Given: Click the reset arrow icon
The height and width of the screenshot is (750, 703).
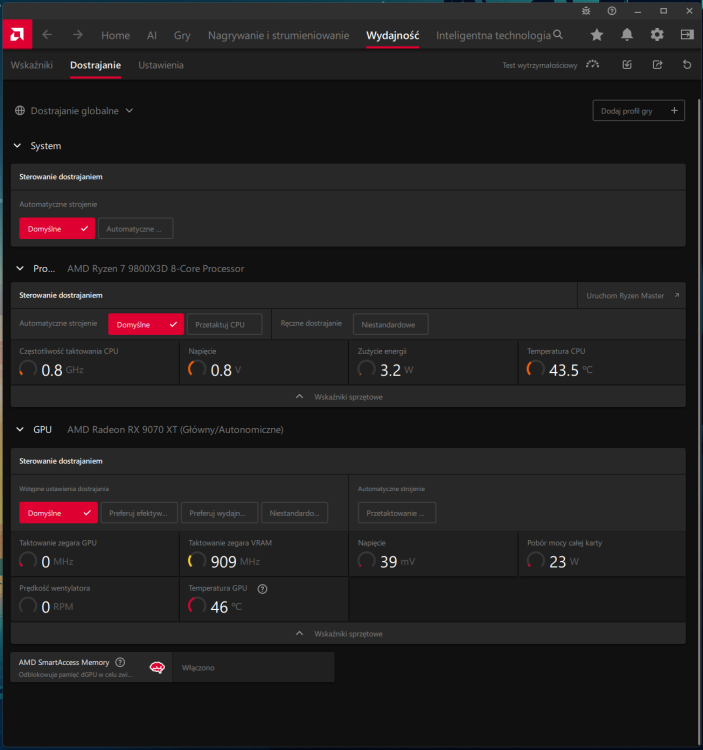Looking at the screenshot, I should 687,65.
